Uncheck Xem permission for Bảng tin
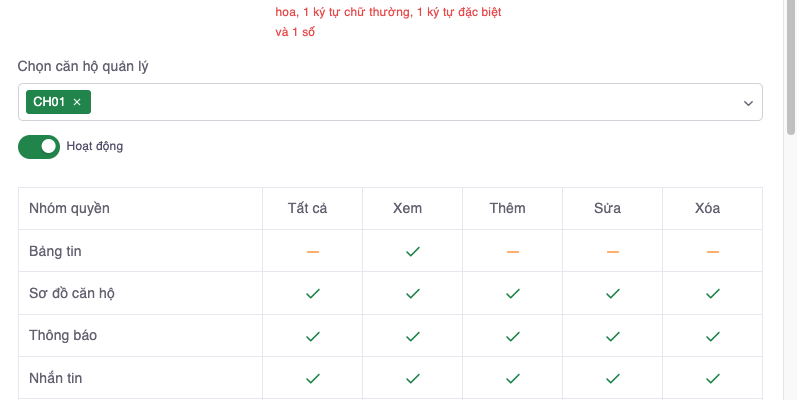Image resolution: width=797 pixels, height=400 pixels. click(x=412, y=251)
